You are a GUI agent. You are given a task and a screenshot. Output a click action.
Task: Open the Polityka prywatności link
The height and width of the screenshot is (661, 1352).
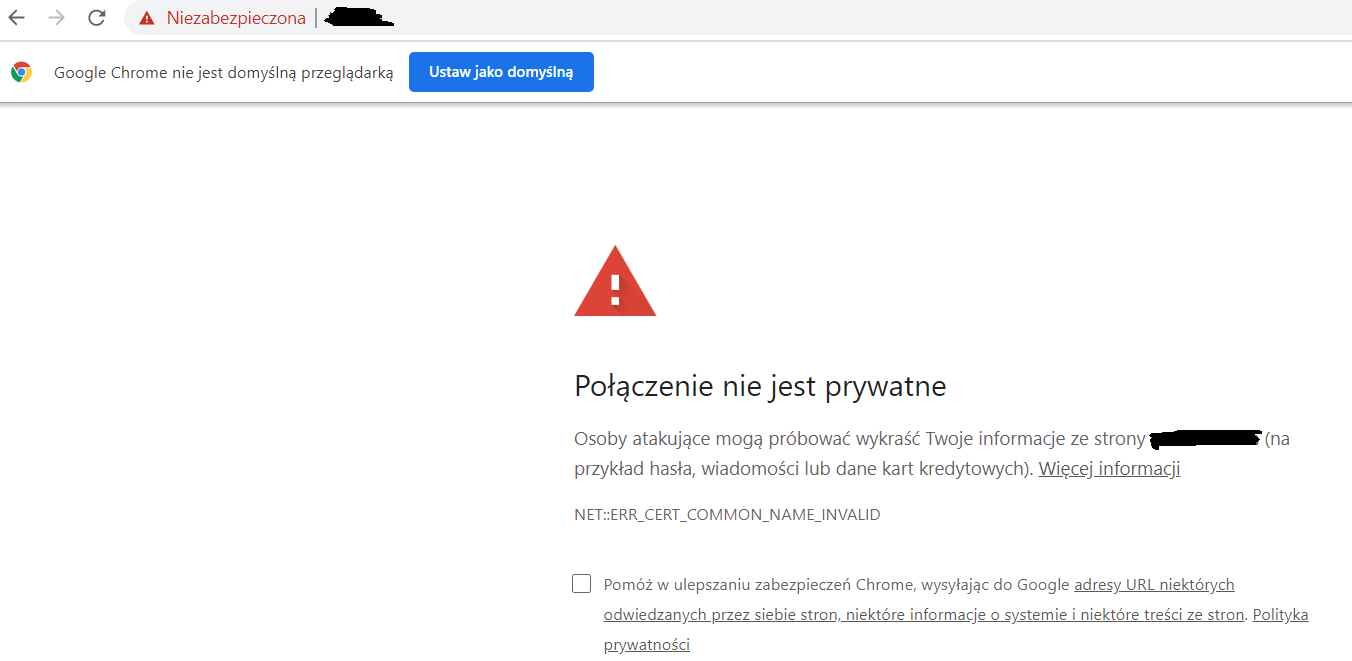(956, 629)
